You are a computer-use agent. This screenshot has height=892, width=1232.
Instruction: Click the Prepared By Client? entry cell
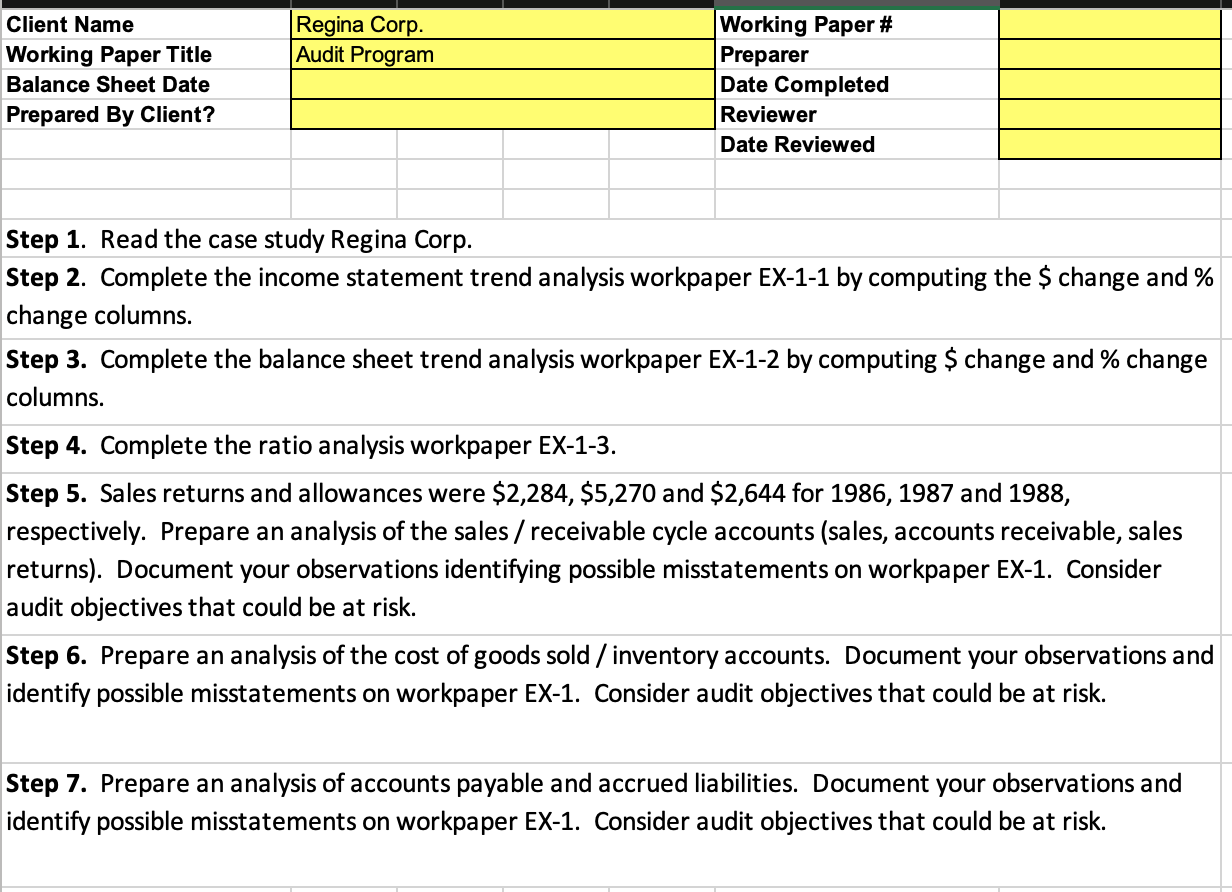coord(500,114)
